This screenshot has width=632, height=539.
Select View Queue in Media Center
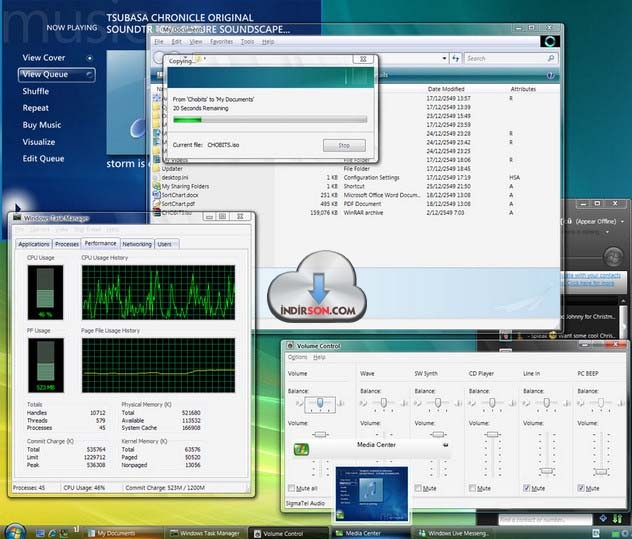coord(56,75)
